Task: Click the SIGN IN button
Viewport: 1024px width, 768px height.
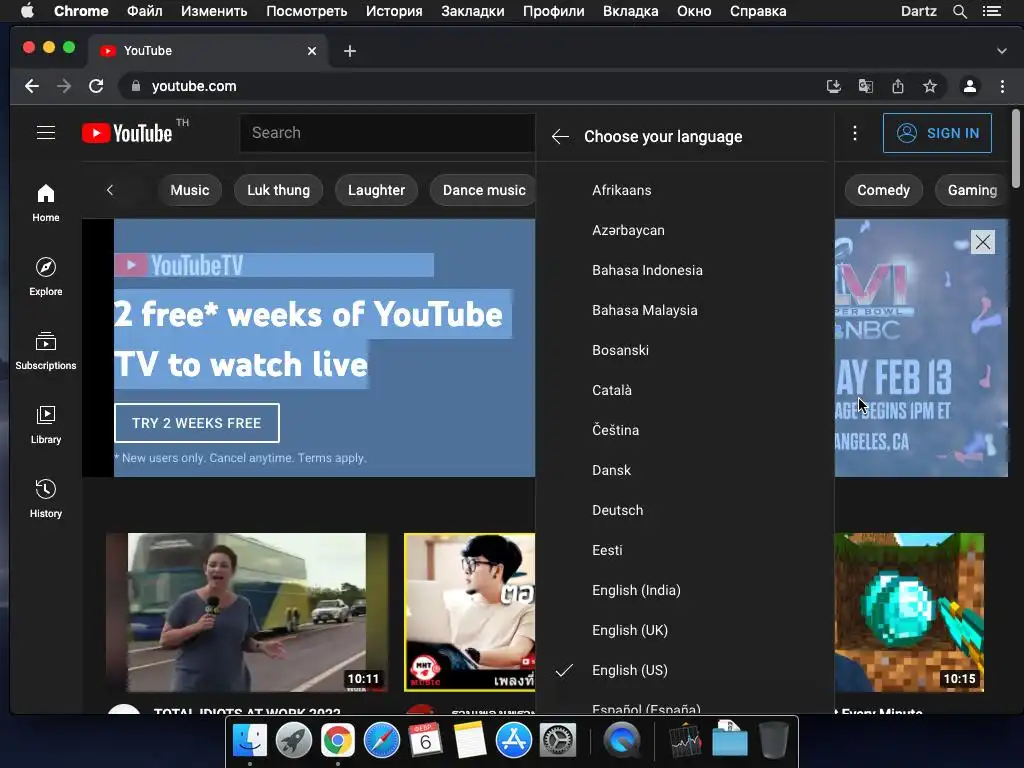Action: (937, 133)
